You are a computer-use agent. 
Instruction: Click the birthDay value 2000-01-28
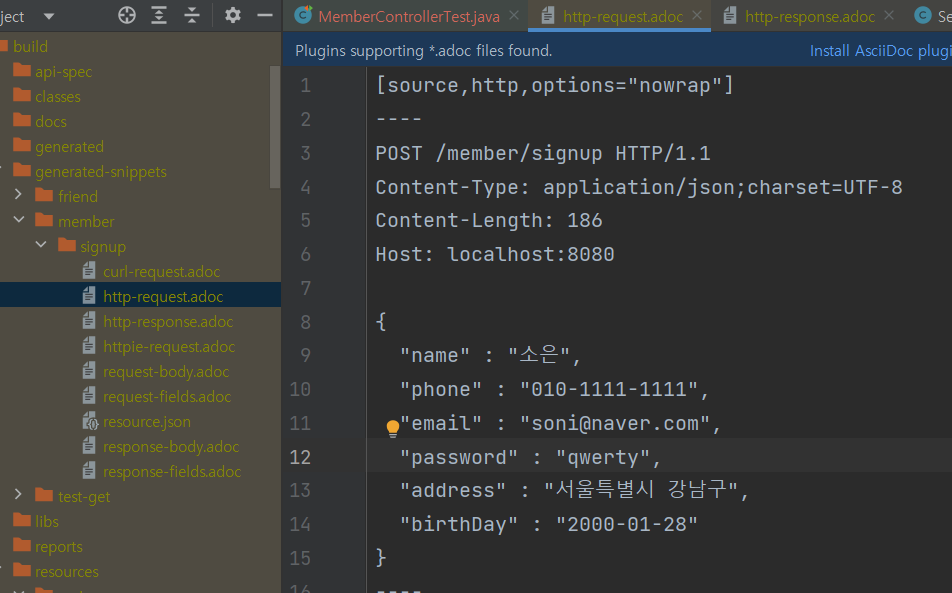pyautogui.click(x=627, y=524)
